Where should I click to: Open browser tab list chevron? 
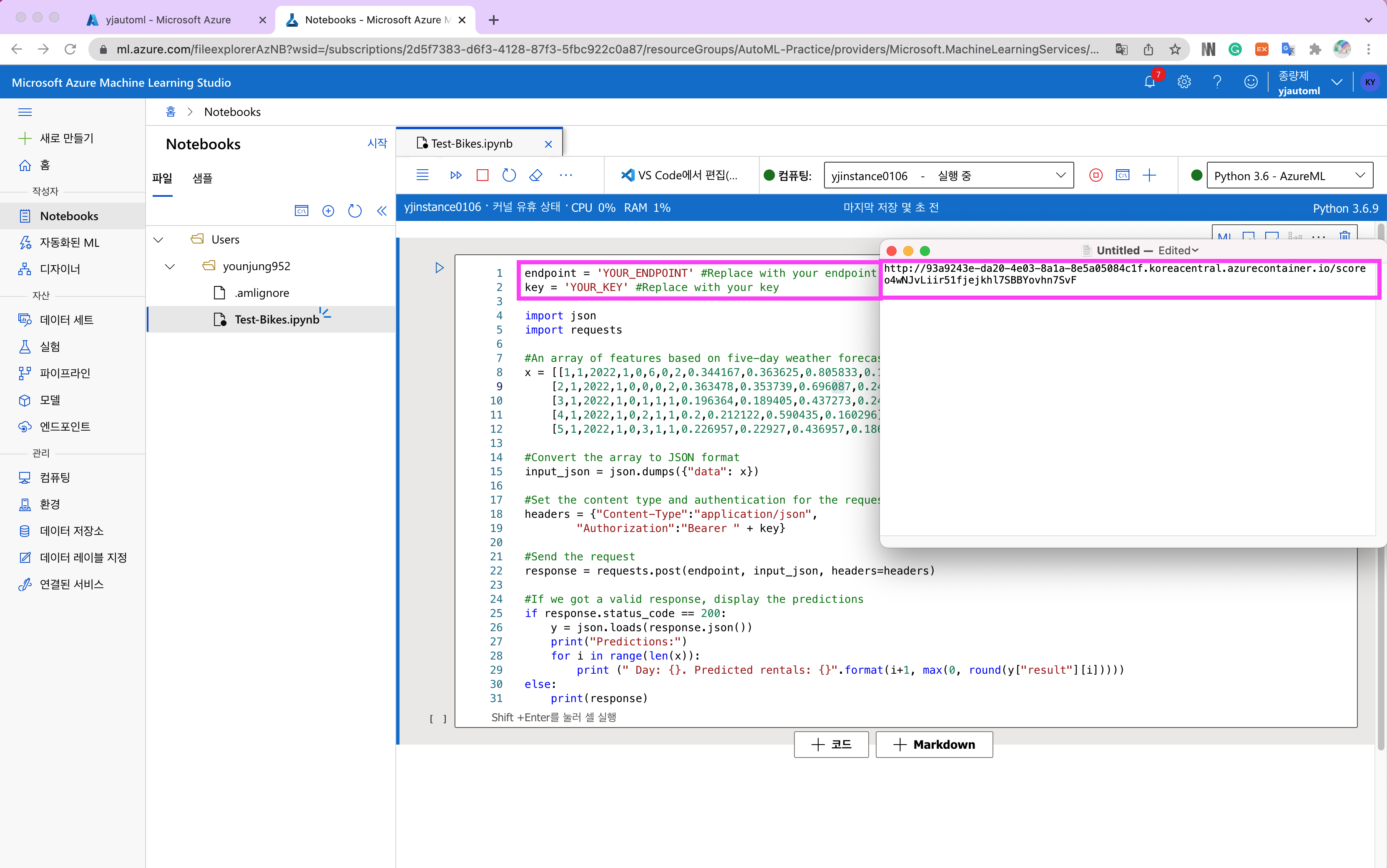pos(1369,20)
